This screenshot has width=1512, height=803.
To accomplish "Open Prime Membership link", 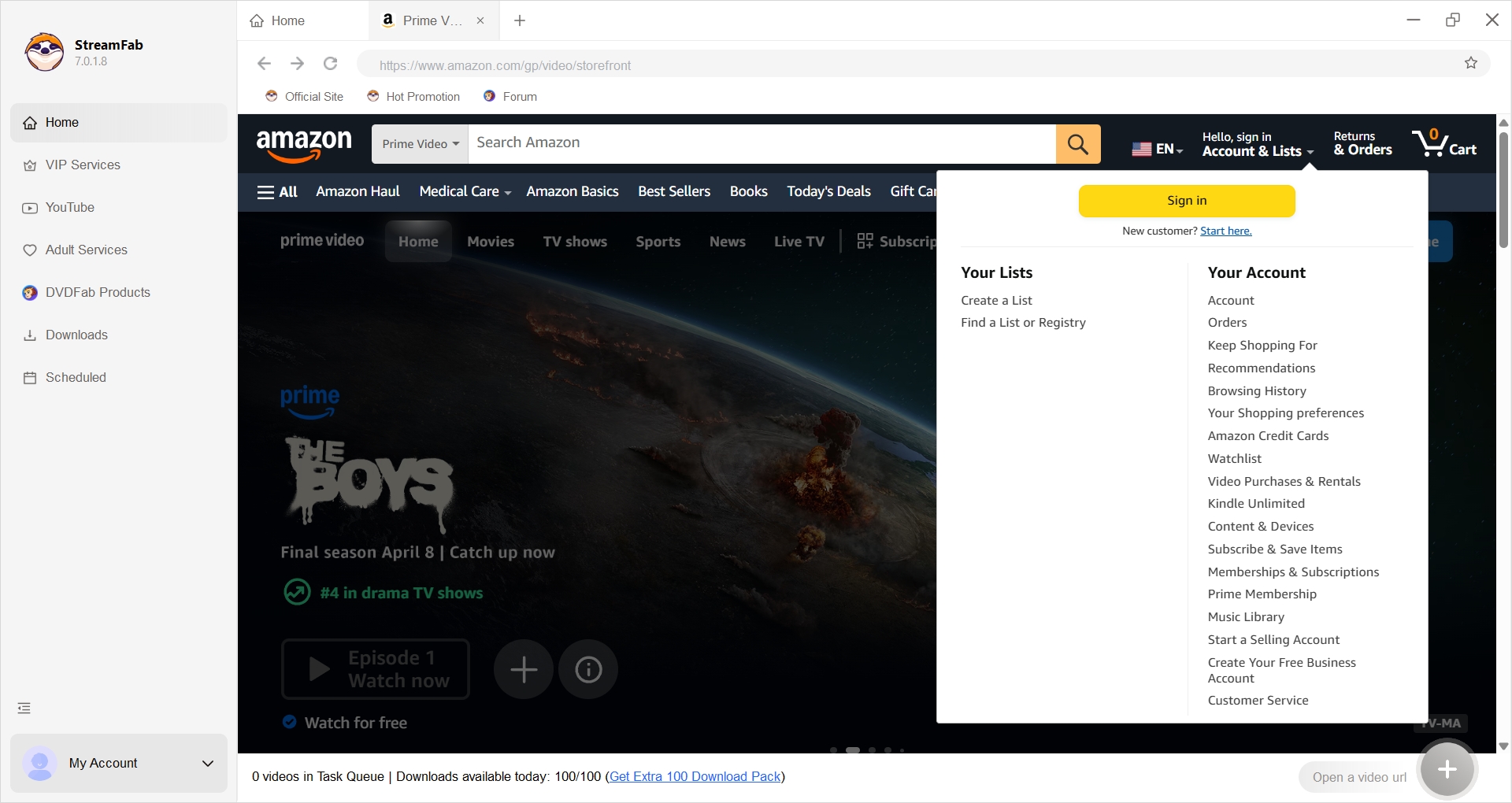I will pos(1262,594).
